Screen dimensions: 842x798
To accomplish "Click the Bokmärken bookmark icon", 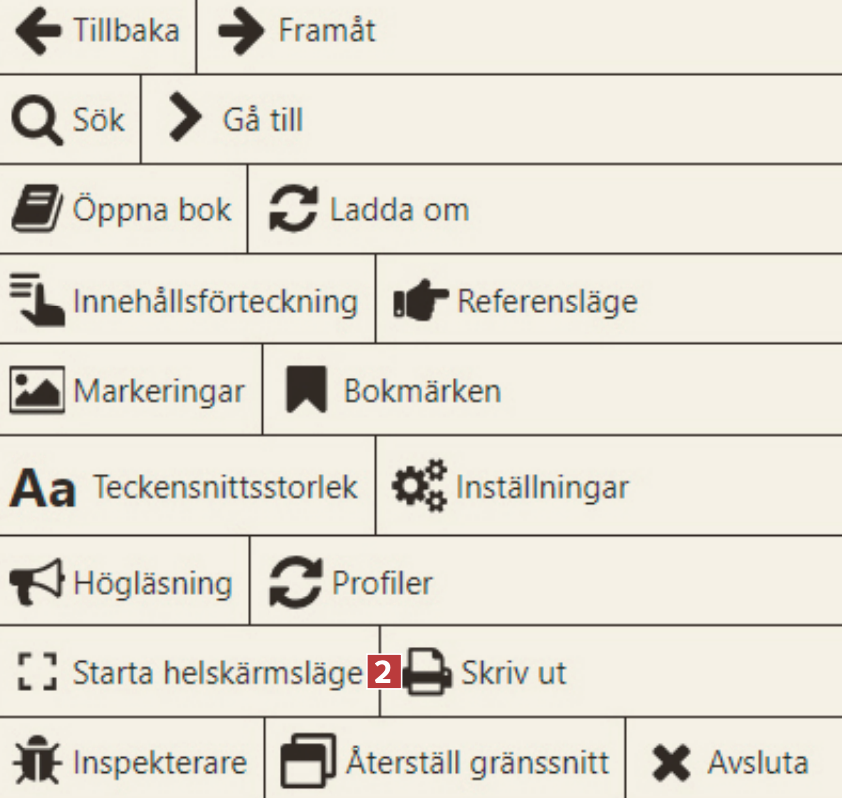I will pos(306,390).
